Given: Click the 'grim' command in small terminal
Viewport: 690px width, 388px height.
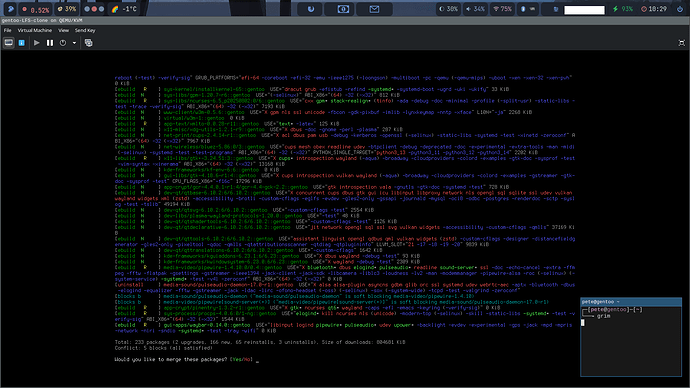Looking at the screenshot, I should tap(603, 316).
